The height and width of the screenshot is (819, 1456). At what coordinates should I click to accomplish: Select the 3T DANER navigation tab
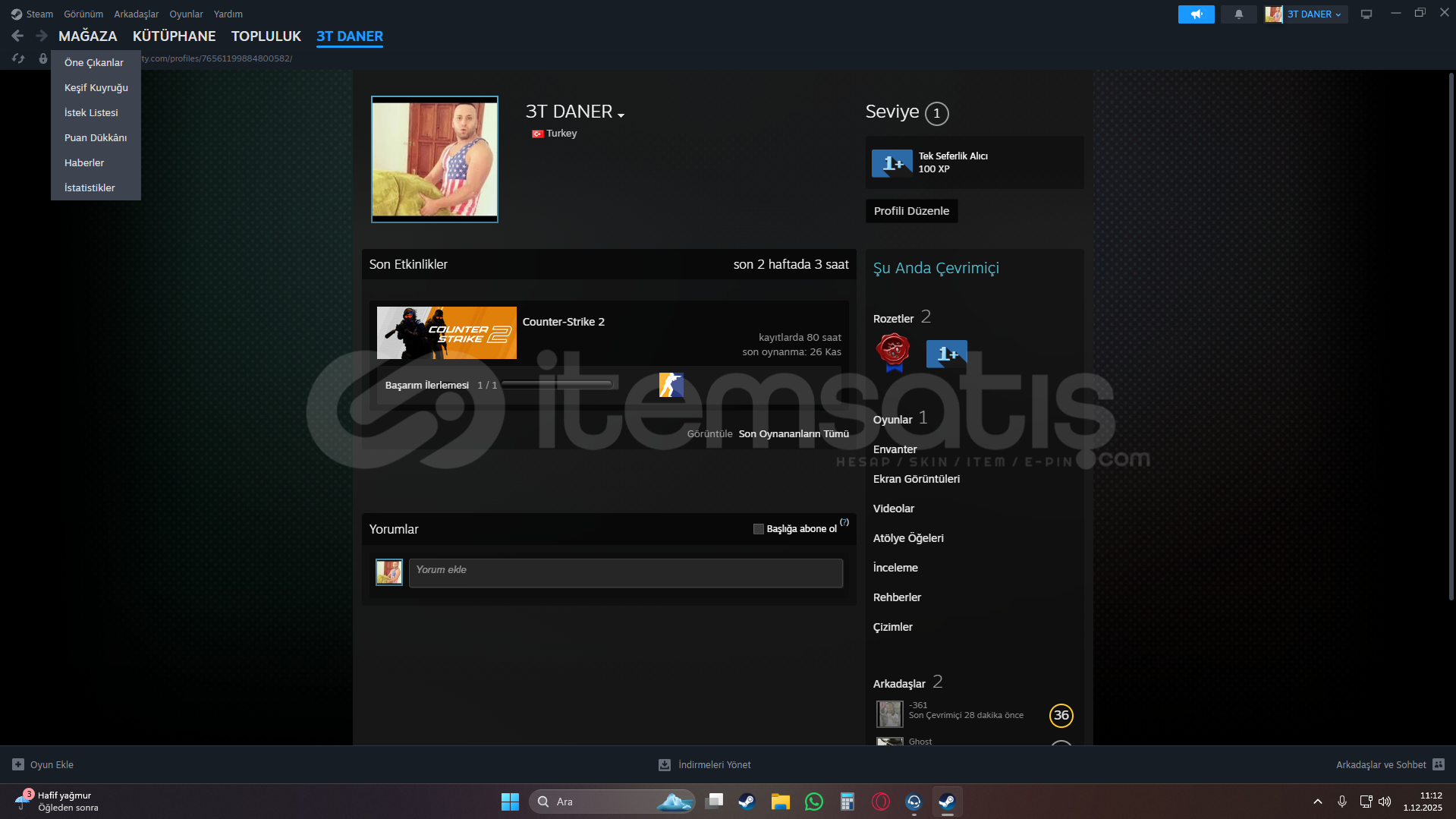[x=349, y=36]
